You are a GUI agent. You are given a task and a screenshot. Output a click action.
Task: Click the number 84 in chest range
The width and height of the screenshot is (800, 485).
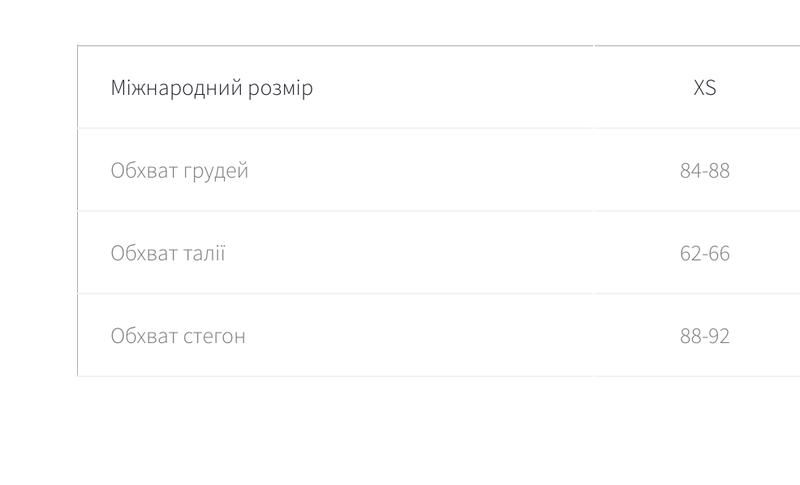(690, 170)
